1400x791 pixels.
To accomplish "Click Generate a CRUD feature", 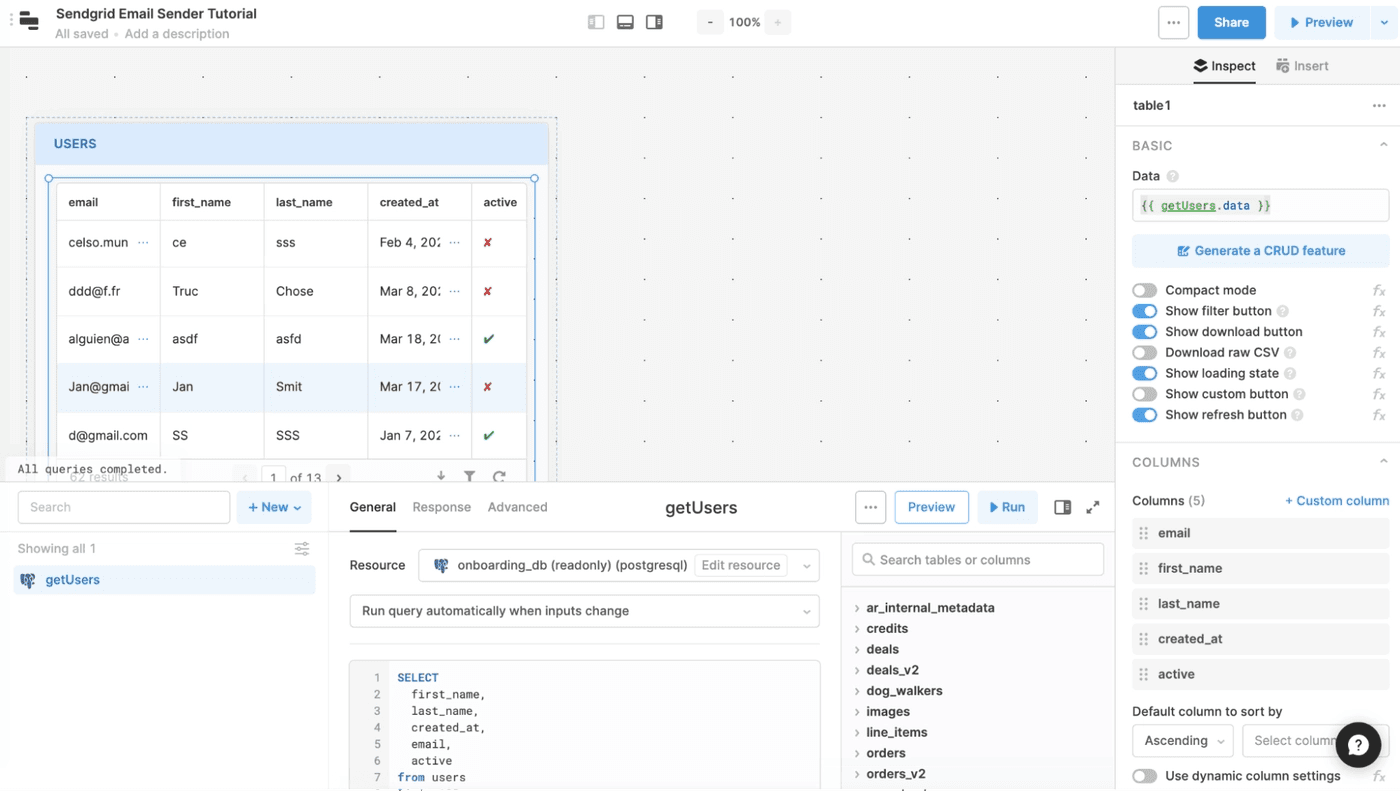I will click(1260, 249).
